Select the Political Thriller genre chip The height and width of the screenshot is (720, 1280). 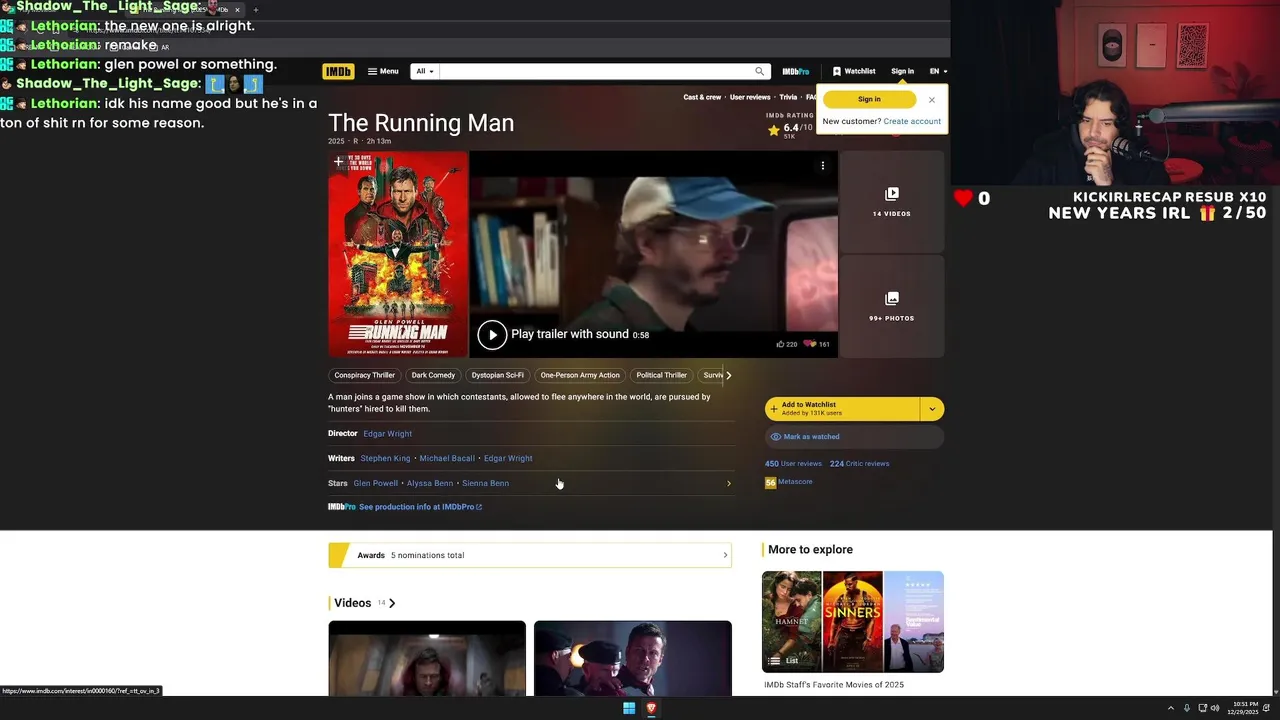click(661, 375)
